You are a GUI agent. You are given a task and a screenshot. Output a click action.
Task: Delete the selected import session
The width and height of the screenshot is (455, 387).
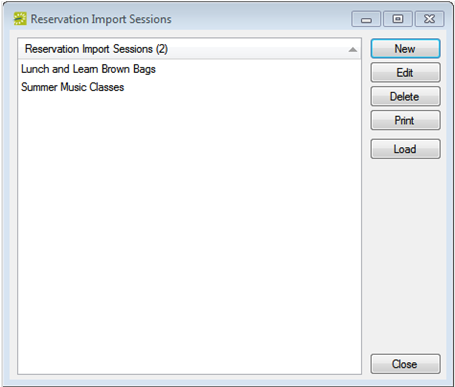tap(405, 96)
